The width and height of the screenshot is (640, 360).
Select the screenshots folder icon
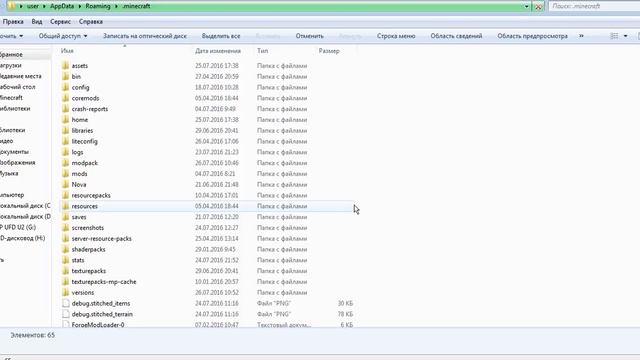tap(65, 228)
